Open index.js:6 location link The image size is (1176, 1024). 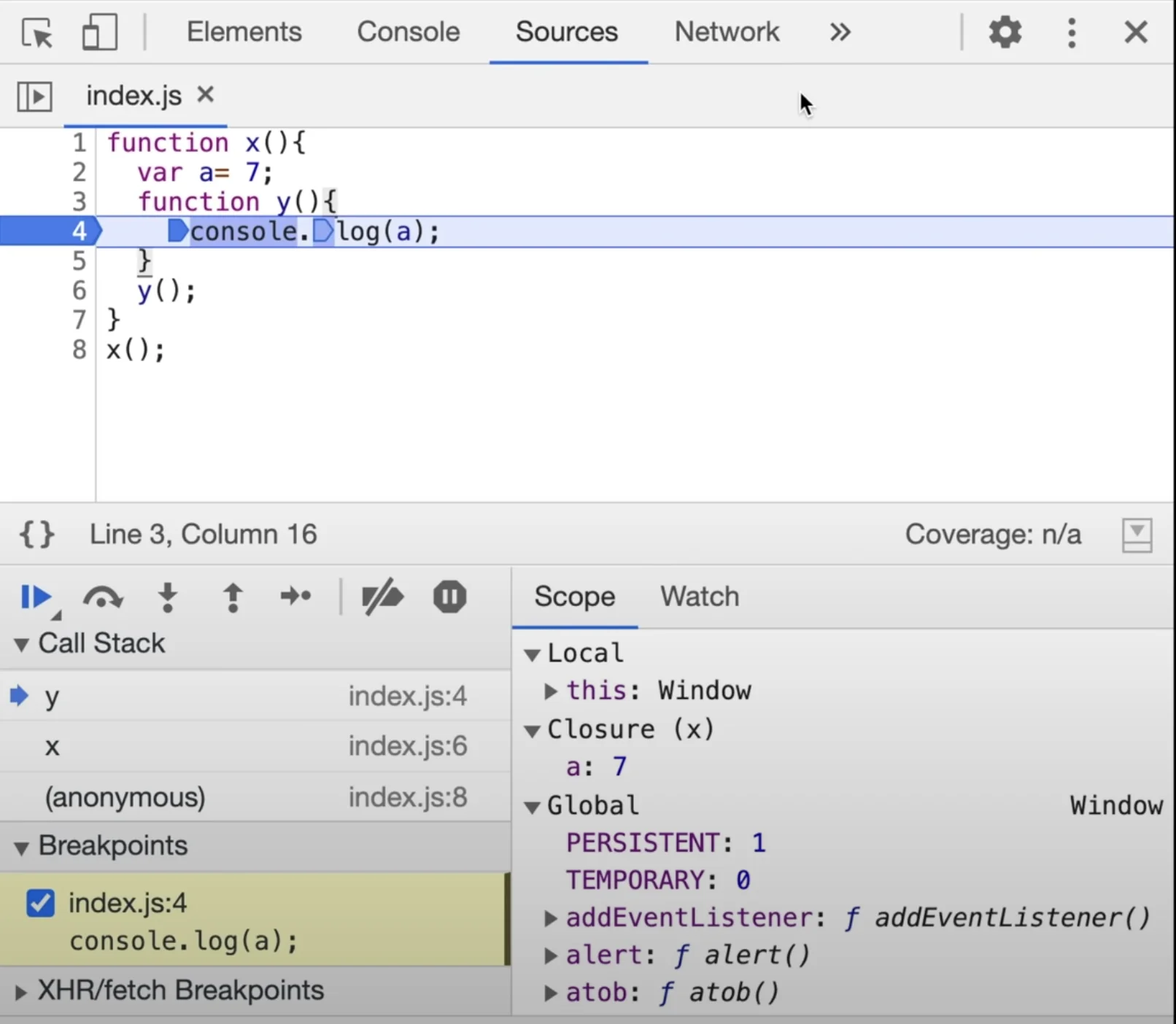[407, 746]
